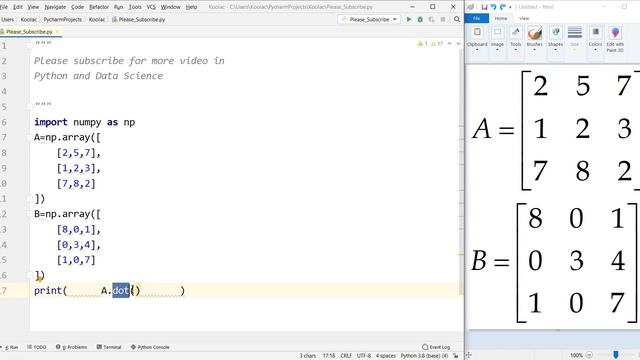Open the Size line thickness option in Paint
This screenshot has height=360, width=640.
click(x=574, y=39)
